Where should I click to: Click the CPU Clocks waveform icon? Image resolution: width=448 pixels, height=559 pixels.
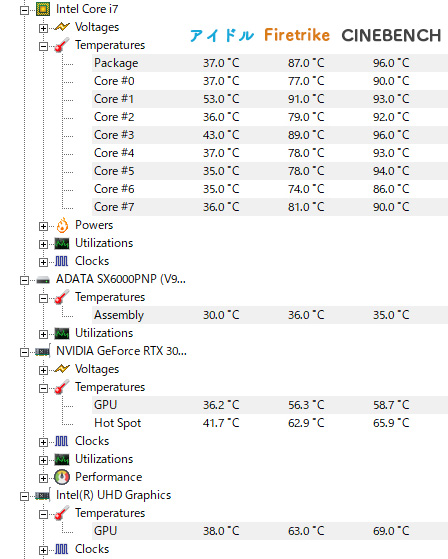point(62,261)
